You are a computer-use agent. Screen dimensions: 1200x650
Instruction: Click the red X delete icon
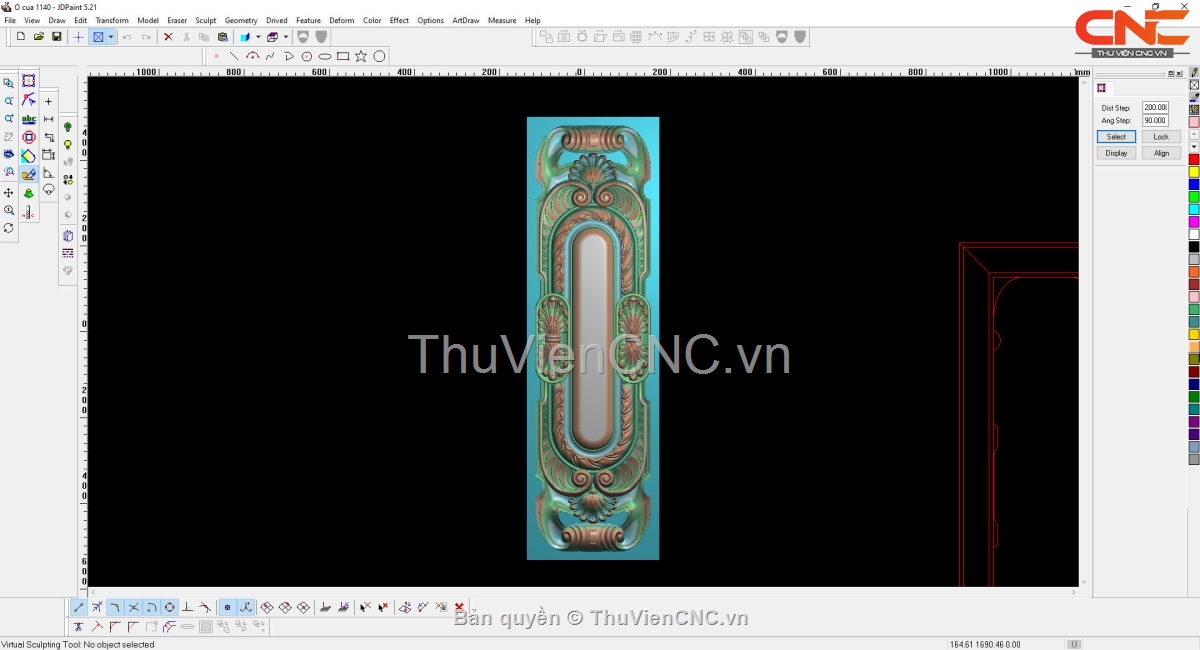tap(168, 37)
